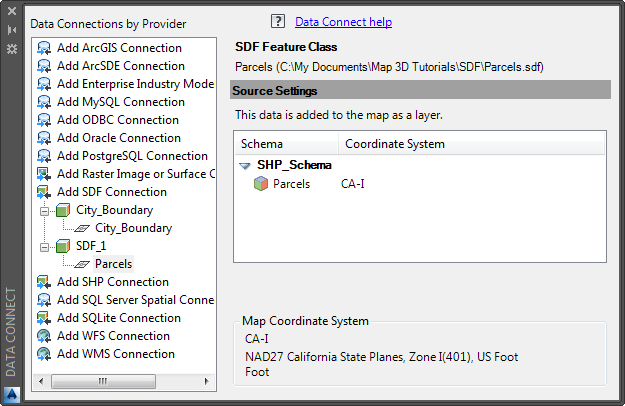Click the Add Raster Image connection icon
Screen dimensions: 625x406
[x=44, y=174]
